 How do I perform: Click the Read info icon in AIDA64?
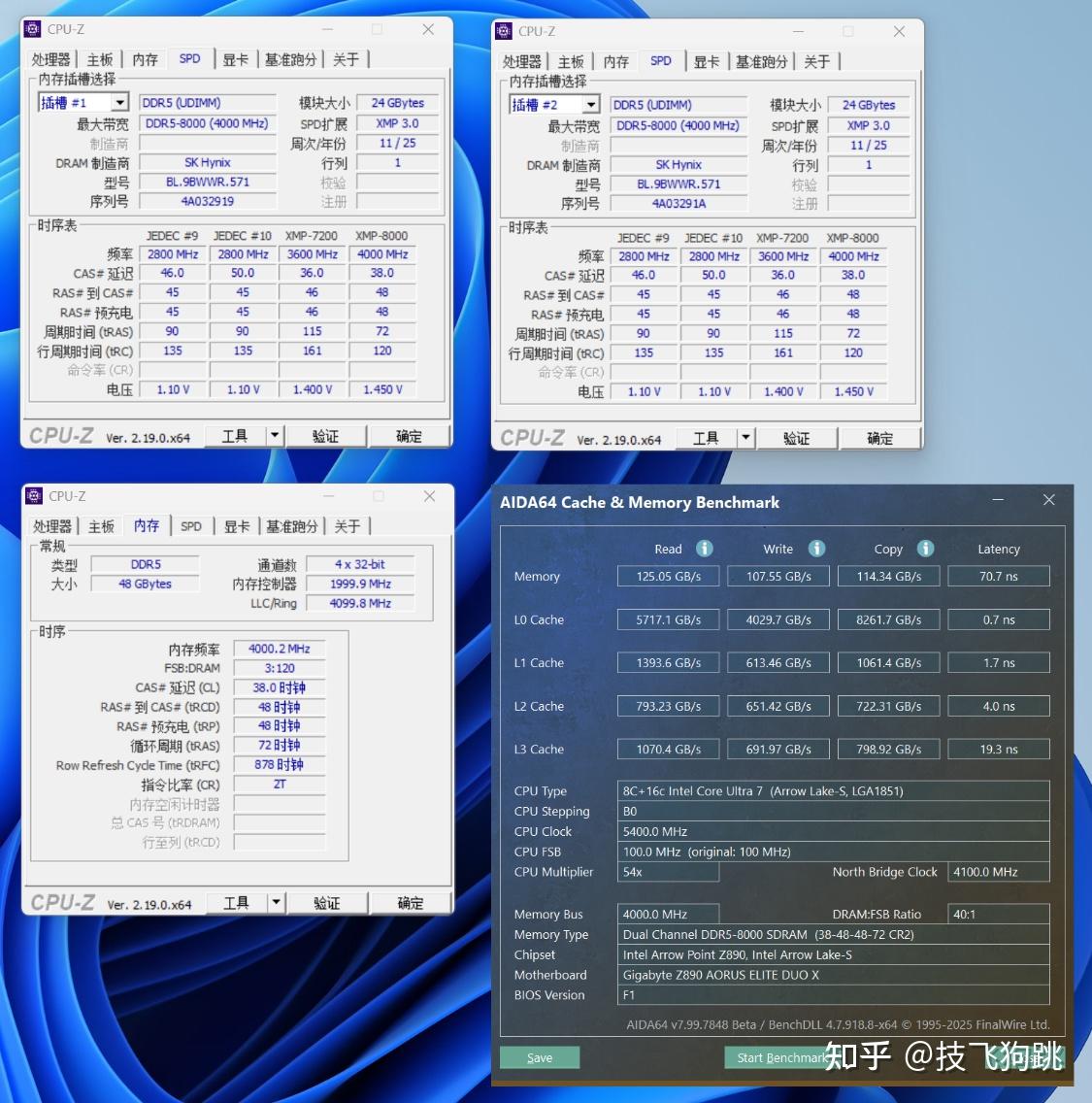click(x=704, y=548)
